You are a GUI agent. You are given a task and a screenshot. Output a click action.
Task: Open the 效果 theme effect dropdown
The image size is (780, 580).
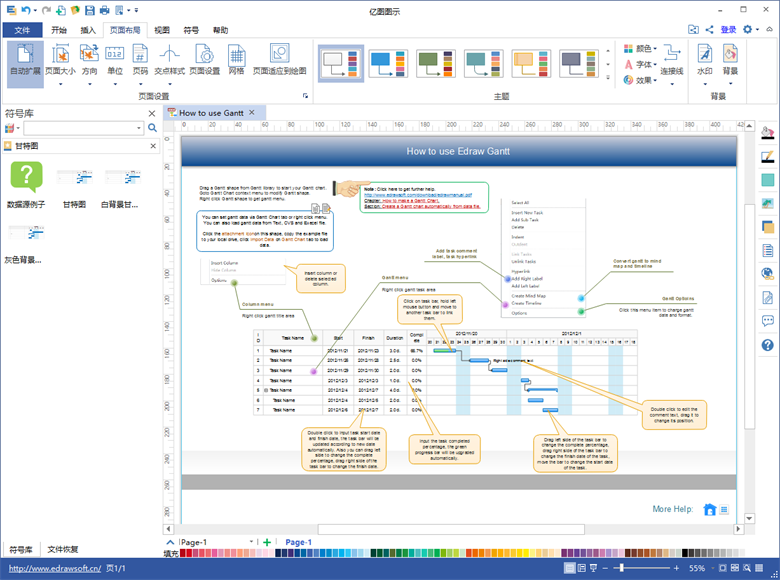coord(641,80)
